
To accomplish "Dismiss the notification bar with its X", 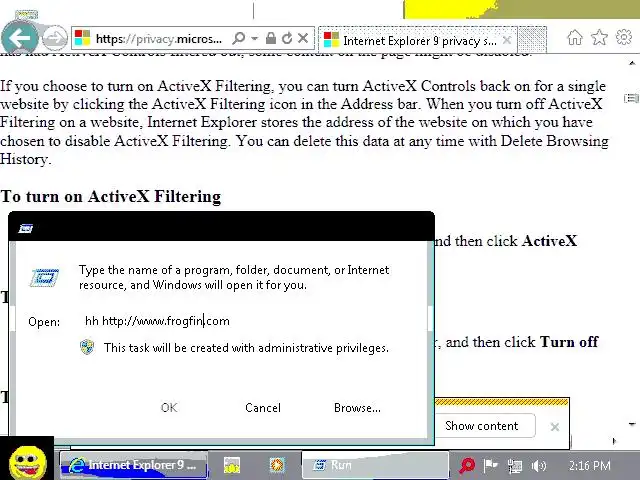I will pyautogui.click(x=555, y=427).
